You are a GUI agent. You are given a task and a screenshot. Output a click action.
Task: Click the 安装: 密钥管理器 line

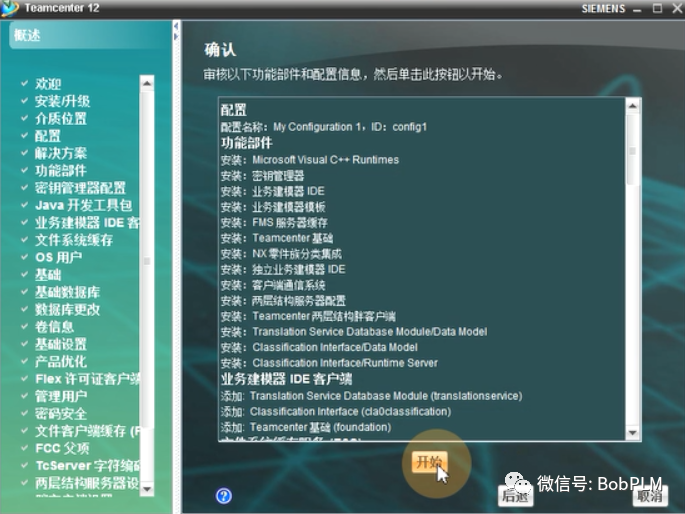pyautogui.click(x=262, y=176)
